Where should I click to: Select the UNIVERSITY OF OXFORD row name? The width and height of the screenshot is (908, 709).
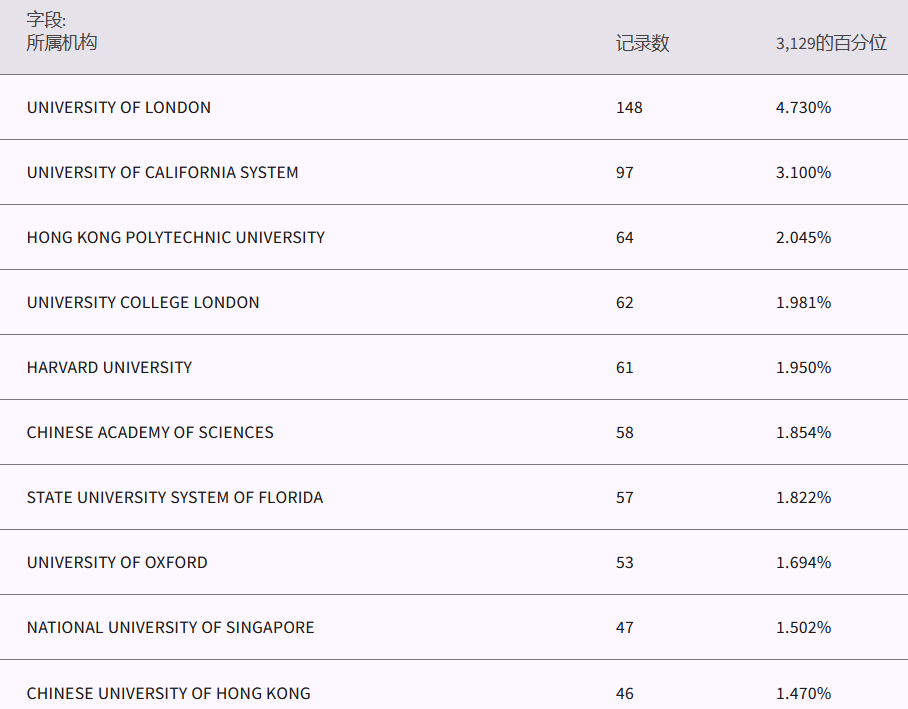click(117, 563)
